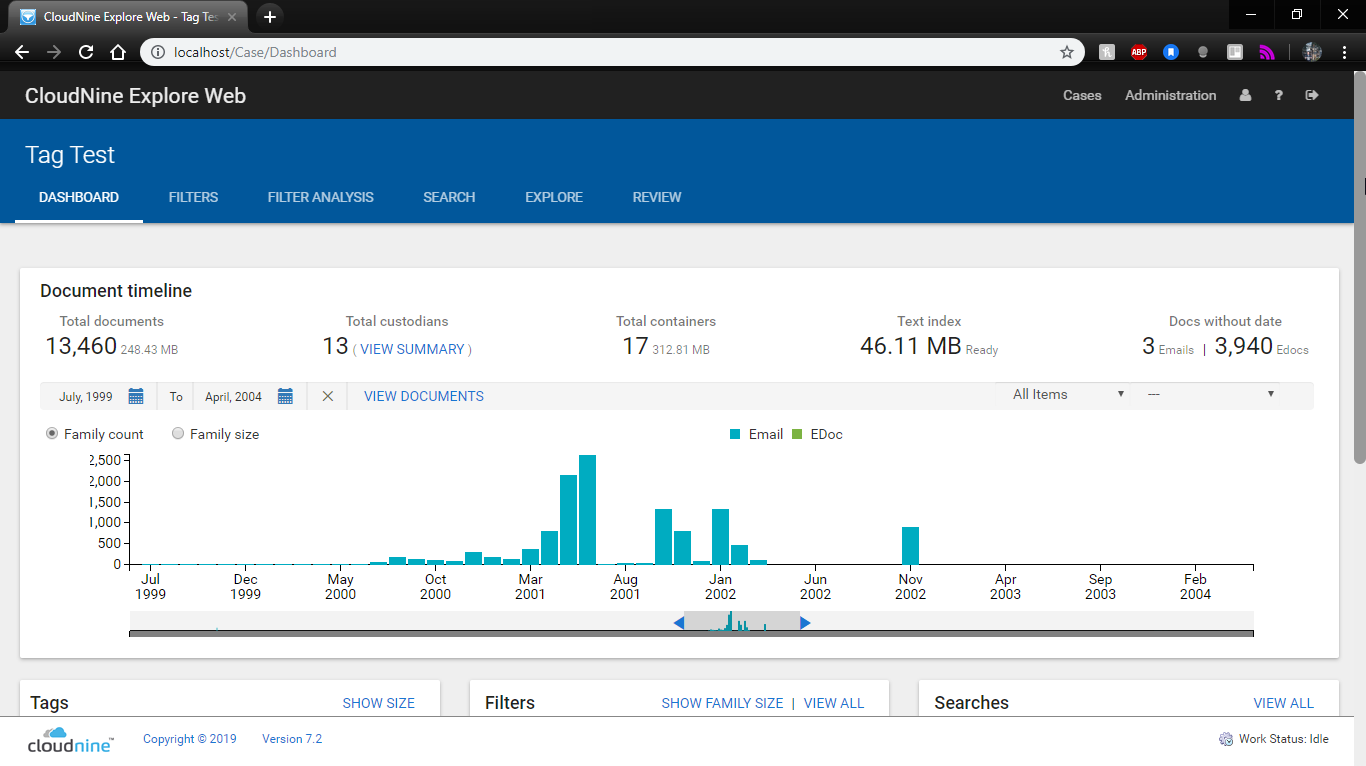Click inside the browser address bar
Screen dimensions: 1366x766
400,51
